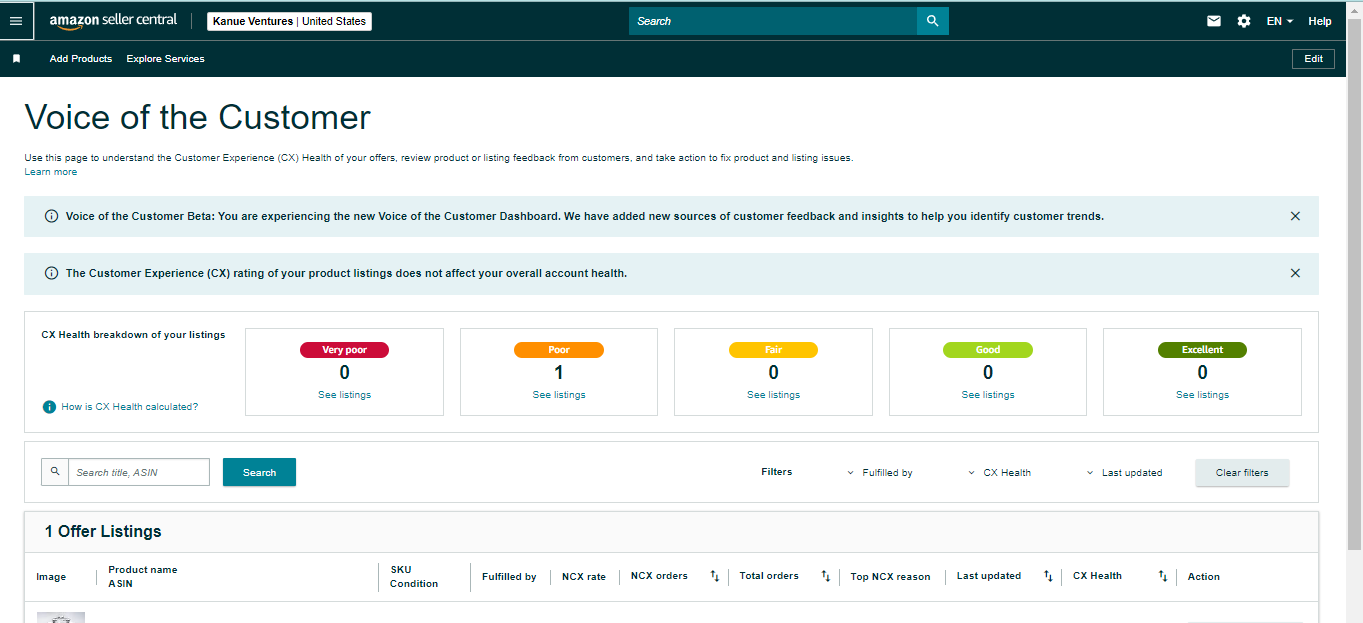Click the info icon beside CX Health calculated
The image size is (1363, 623).
[x=49, y=407]
